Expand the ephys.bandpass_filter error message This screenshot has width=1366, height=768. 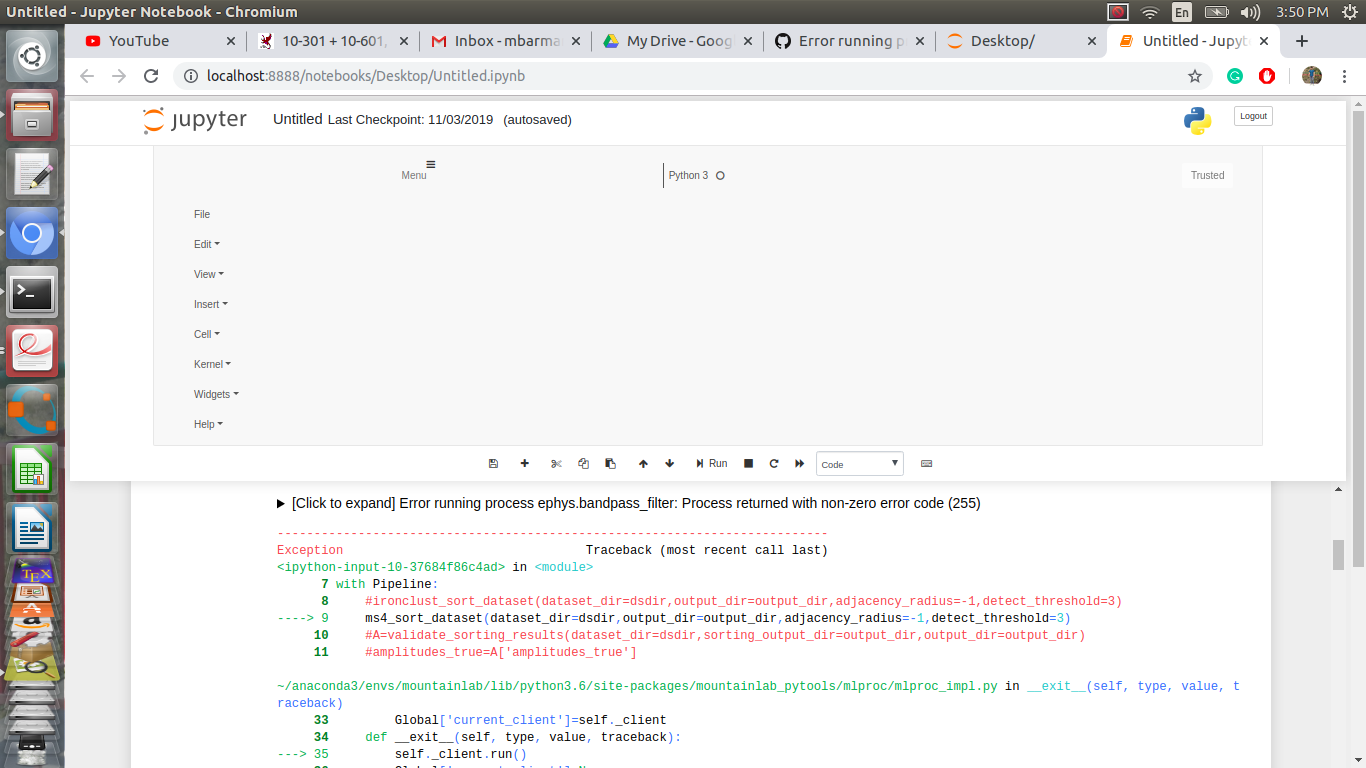point(281,503)
